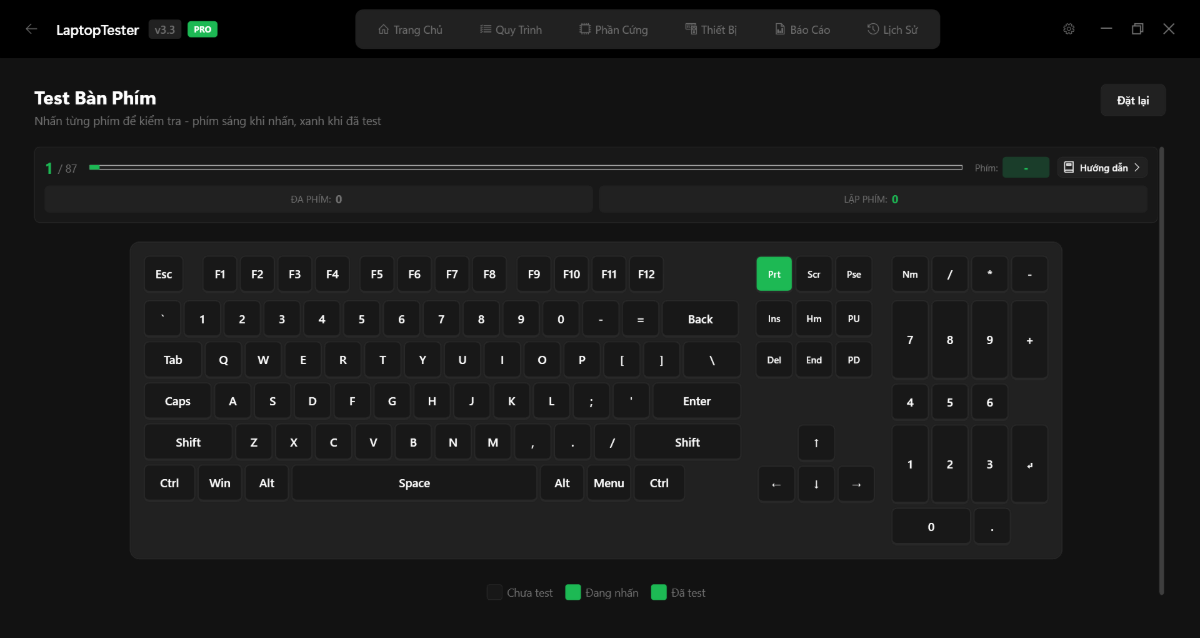Screen dimensions: 1200x638
Task: Toggle the Chưa test legend checkbox
Action: tap(494, 592)
